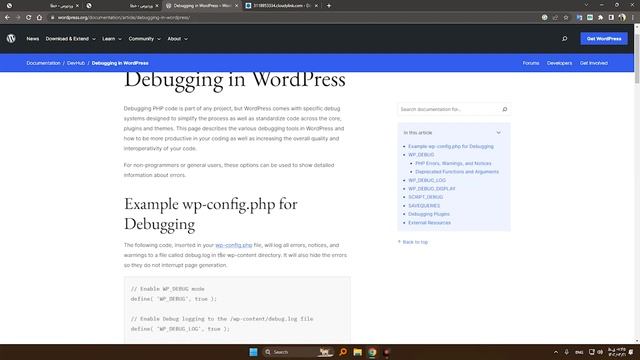Screen dimensions: 640x360
Task: Open the volume control in the system tray
Action: 600,352
